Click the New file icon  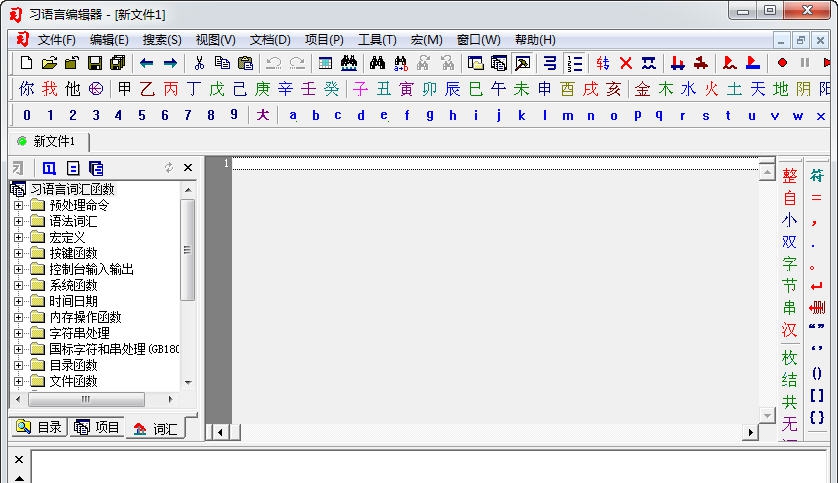(x=27, y=63)
